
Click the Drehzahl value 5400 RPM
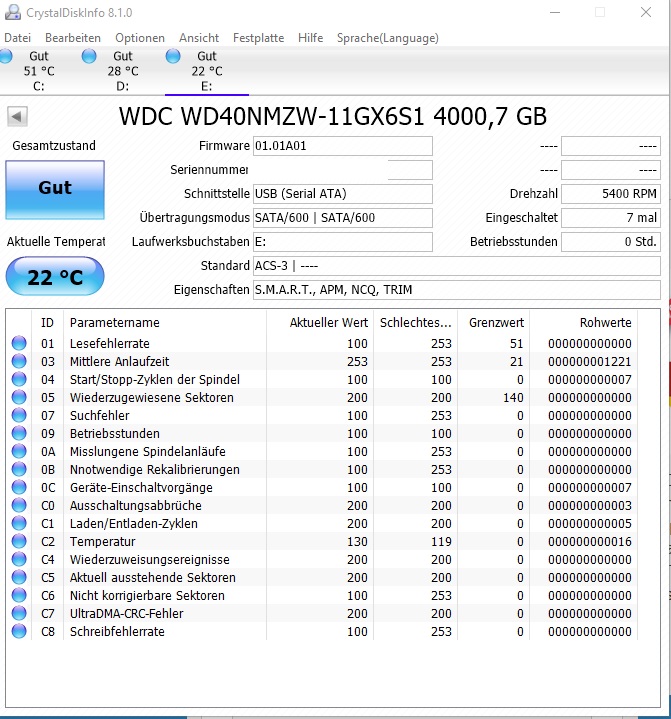click(611, 194)
